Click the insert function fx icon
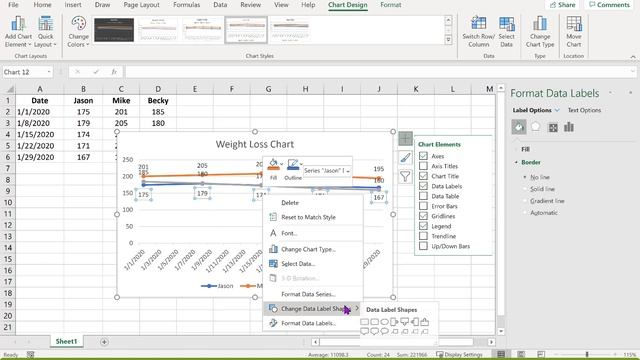 coord(114,72)
